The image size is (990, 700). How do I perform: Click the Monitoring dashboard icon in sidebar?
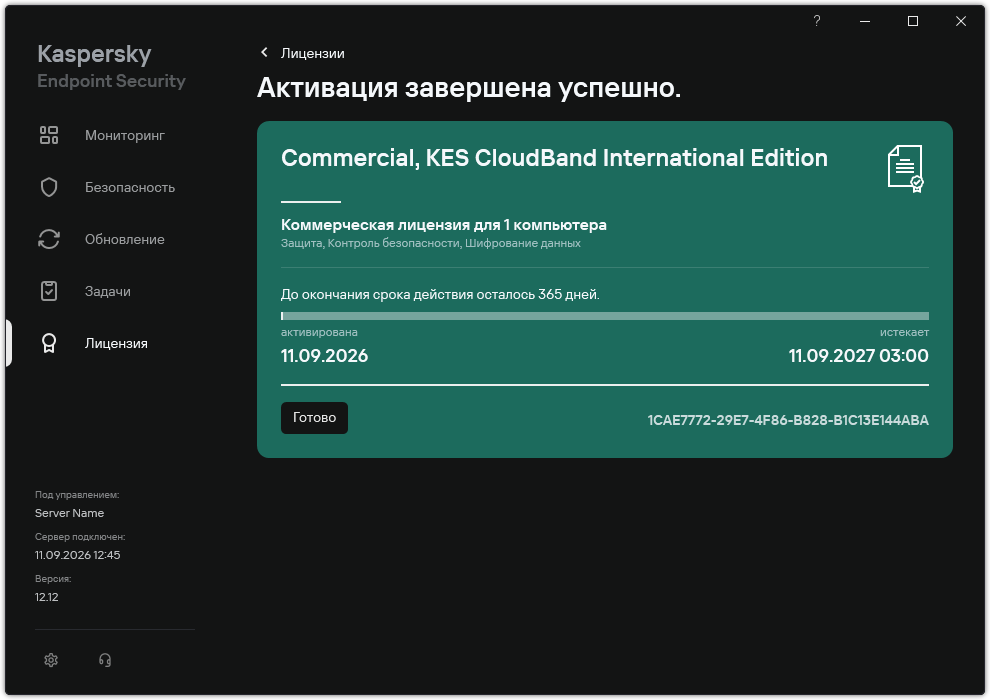point(49,135)
